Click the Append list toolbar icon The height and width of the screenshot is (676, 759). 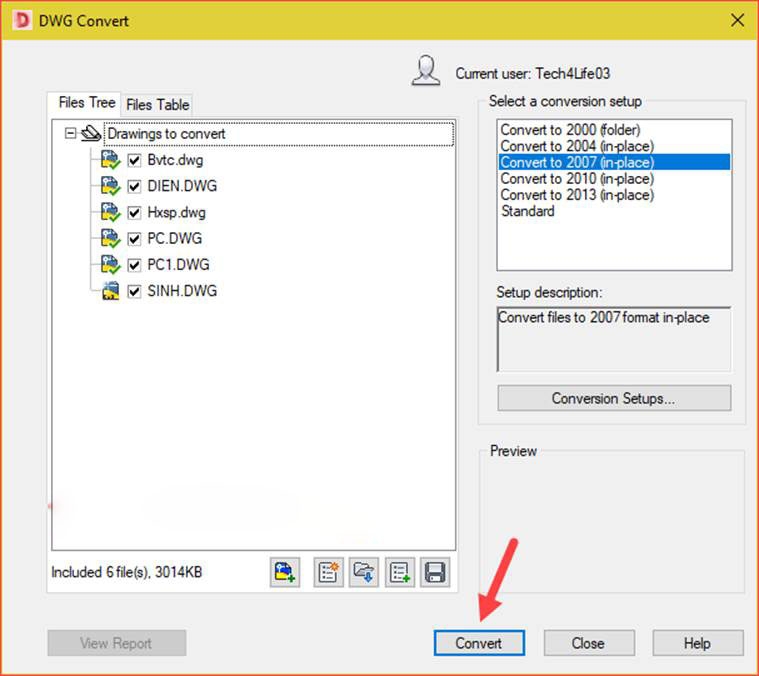pyautogui.click(x=400, y=572)
